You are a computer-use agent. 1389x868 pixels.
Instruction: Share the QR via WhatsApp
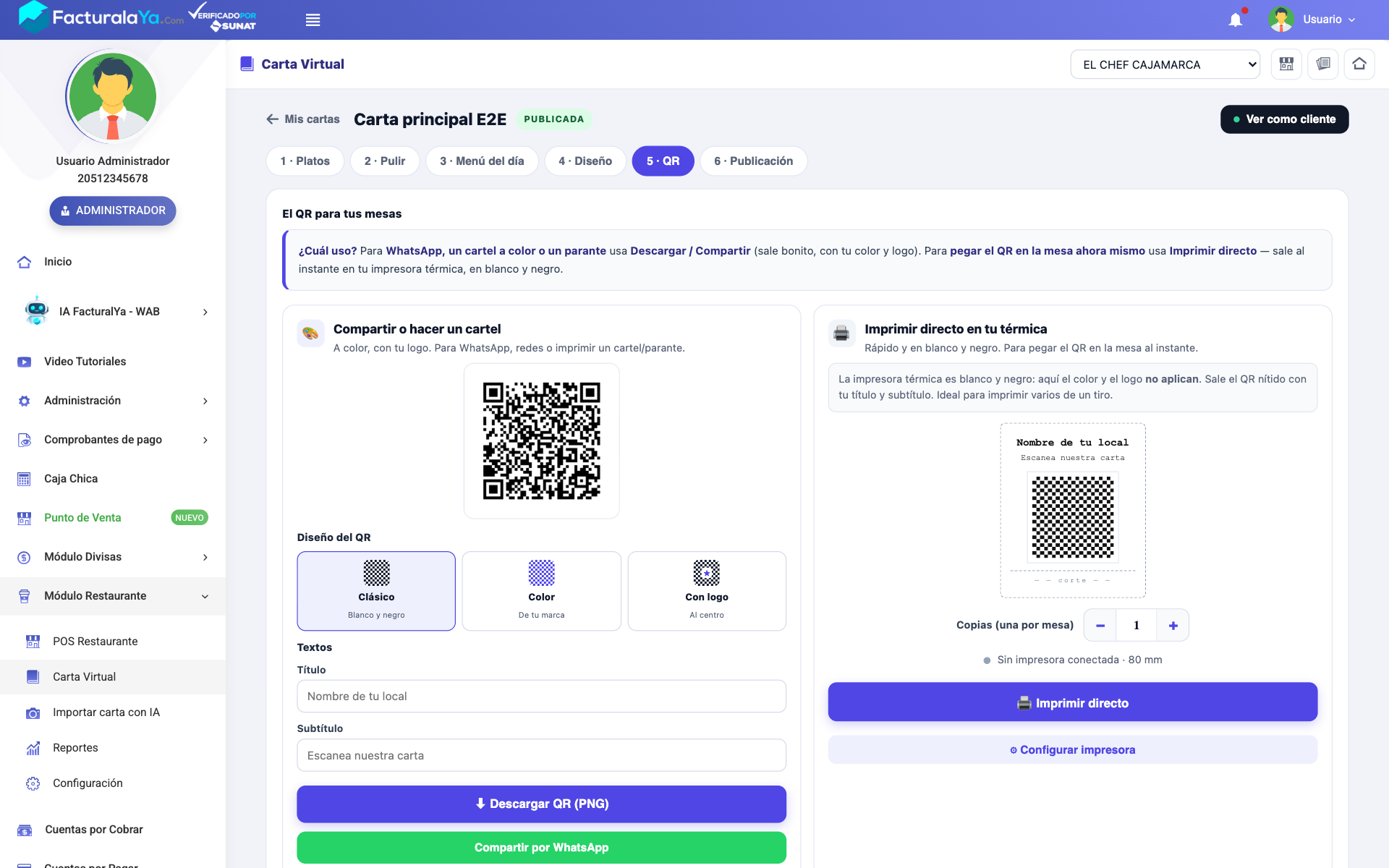541,848
